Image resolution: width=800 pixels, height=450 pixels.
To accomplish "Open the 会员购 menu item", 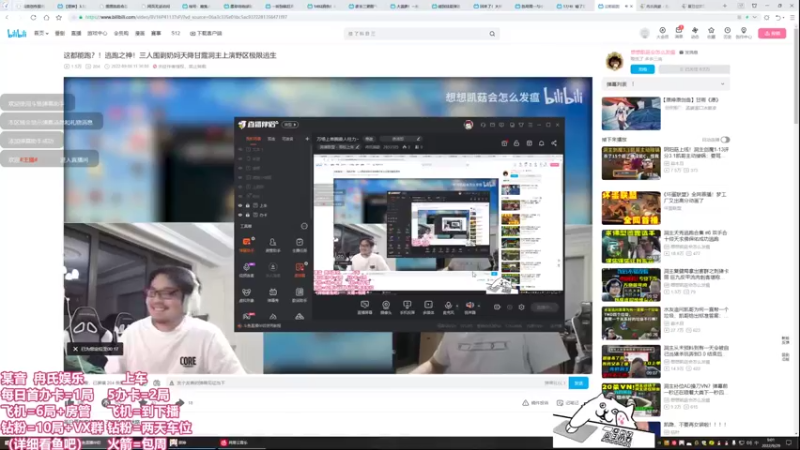I will pos(121,34).
